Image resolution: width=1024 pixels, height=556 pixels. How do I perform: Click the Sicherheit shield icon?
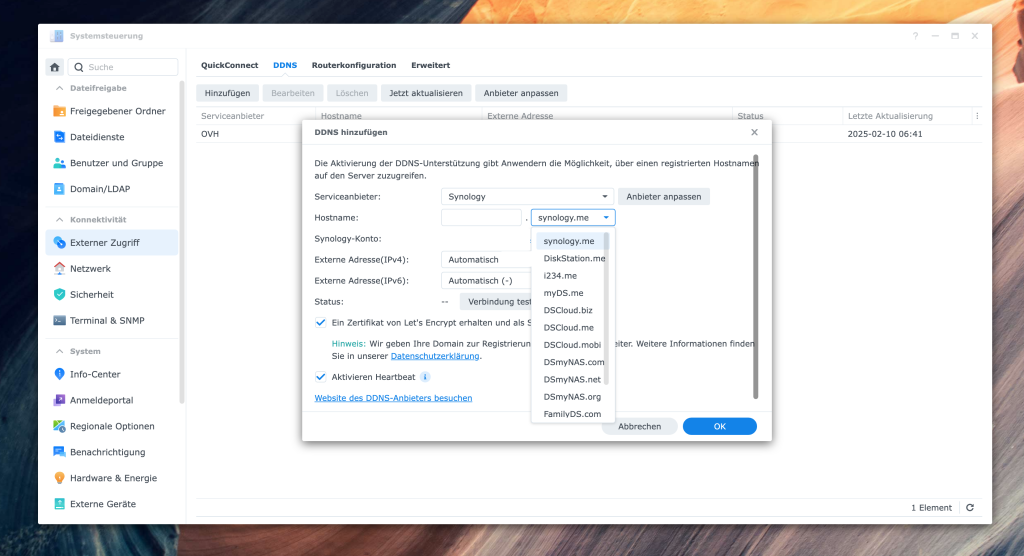click(59, 295)
